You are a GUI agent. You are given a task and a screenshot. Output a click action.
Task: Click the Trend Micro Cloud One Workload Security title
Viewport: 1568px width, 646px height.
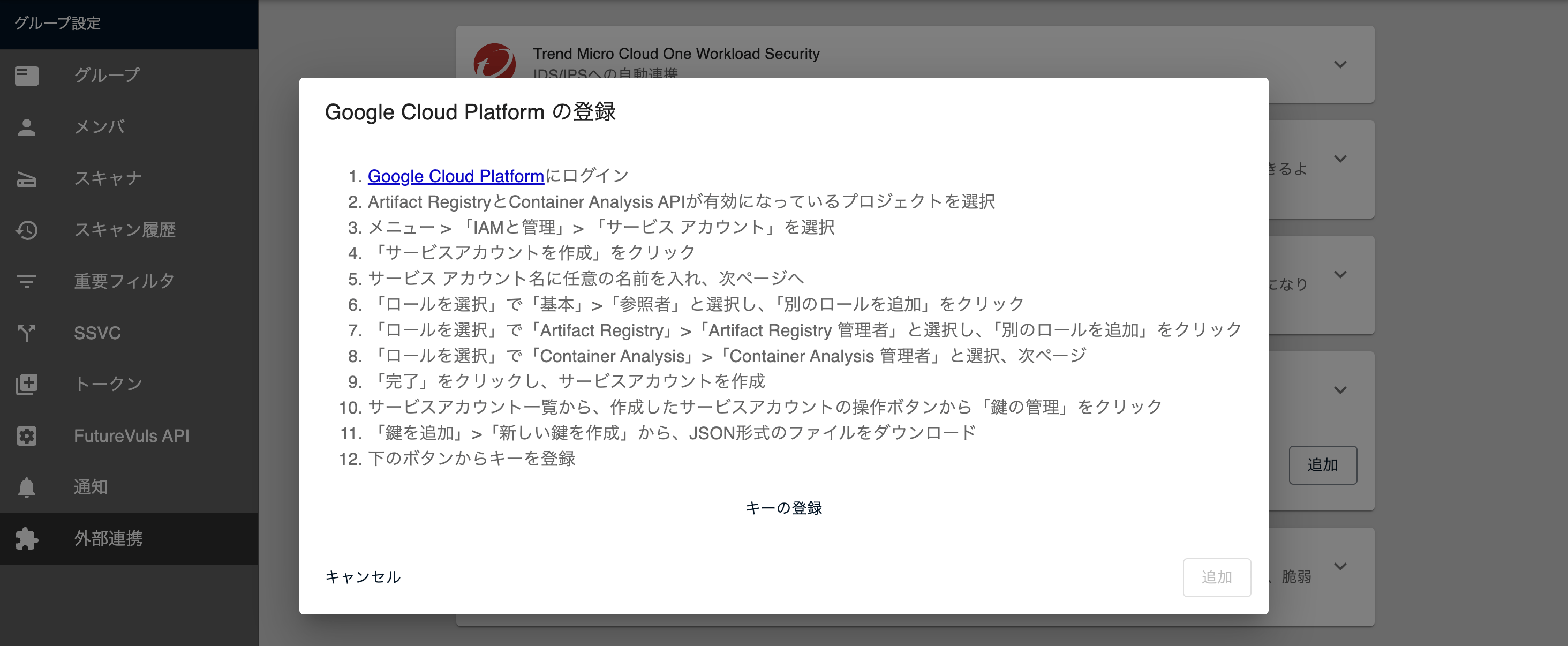[676, 54]
